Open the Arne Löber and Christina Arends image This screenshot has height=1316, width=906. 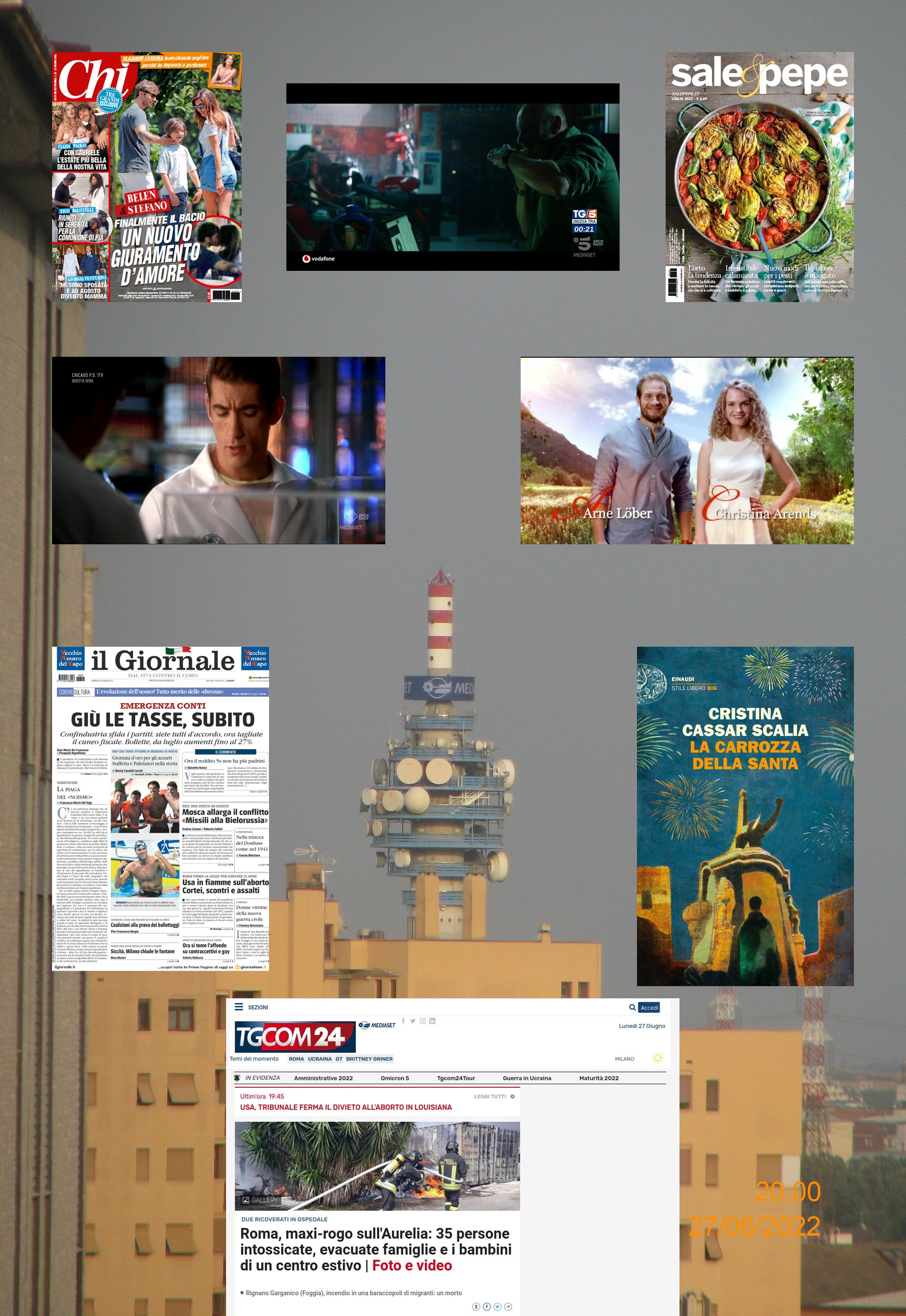click(687, 450)
